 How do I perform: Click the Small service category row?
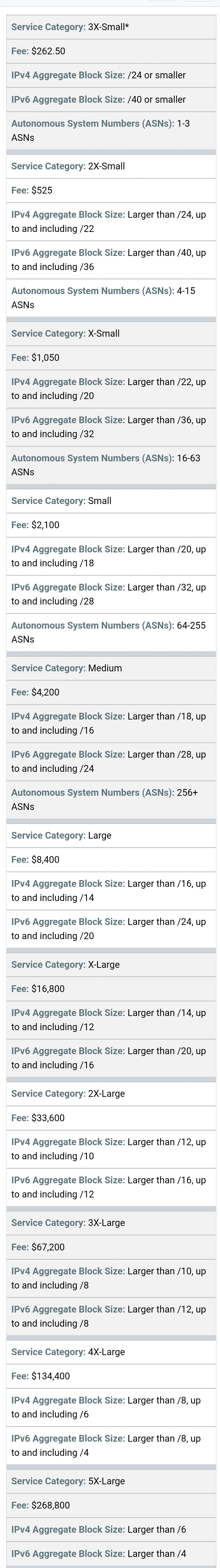coord(111,501)
